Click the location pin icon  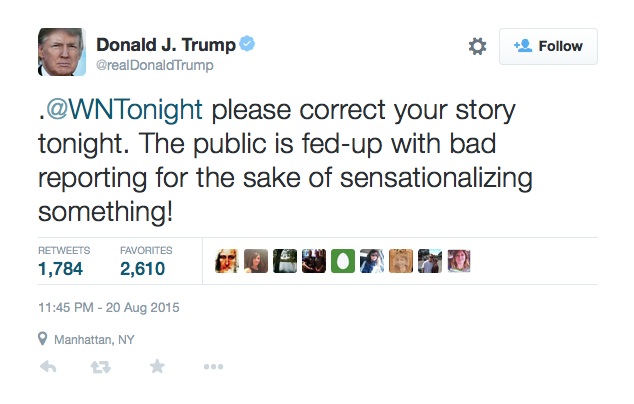pos(43,339)
